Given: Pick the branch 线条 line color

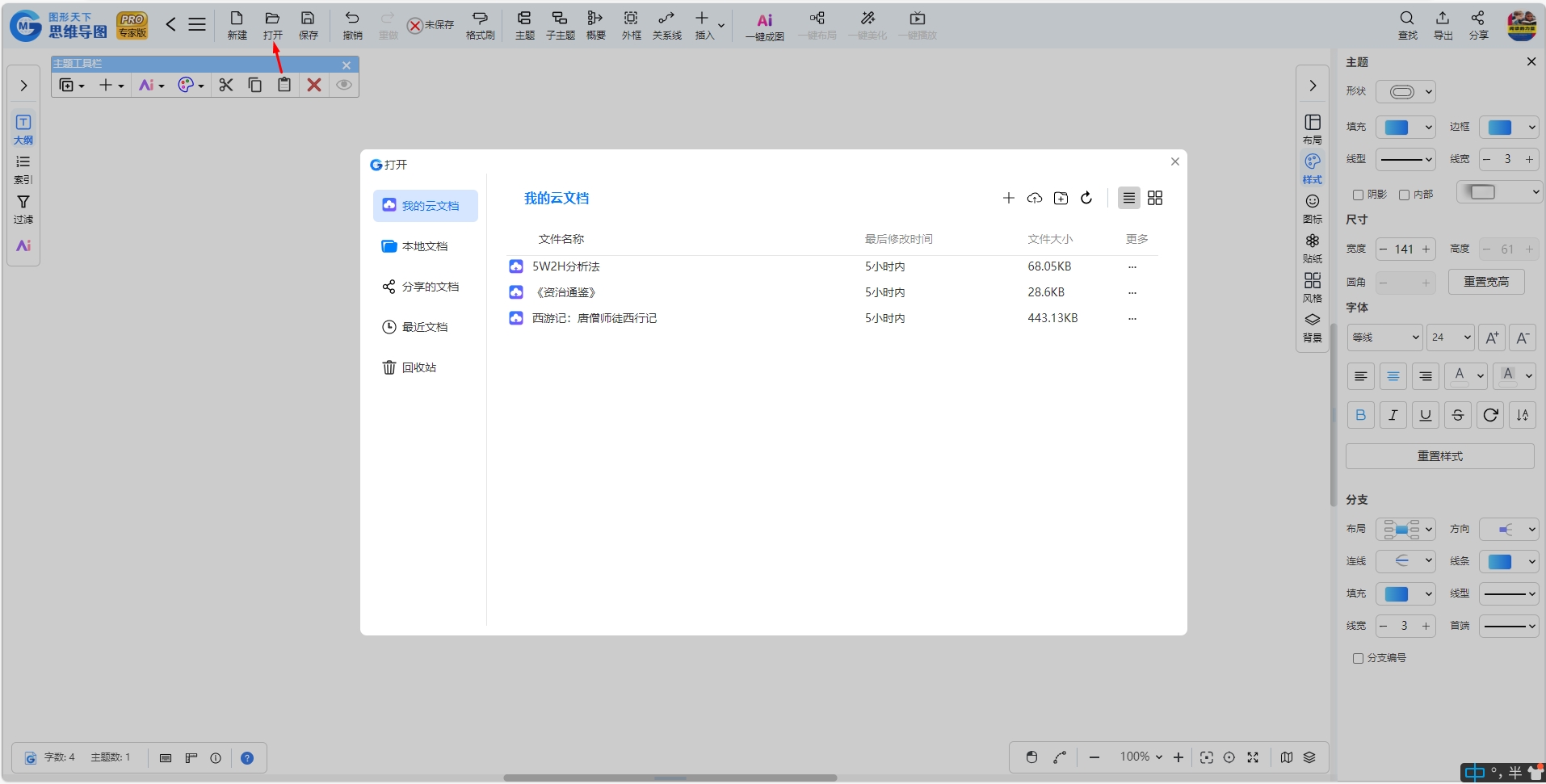Looking at the screenshot, I should pos(1509,561).
